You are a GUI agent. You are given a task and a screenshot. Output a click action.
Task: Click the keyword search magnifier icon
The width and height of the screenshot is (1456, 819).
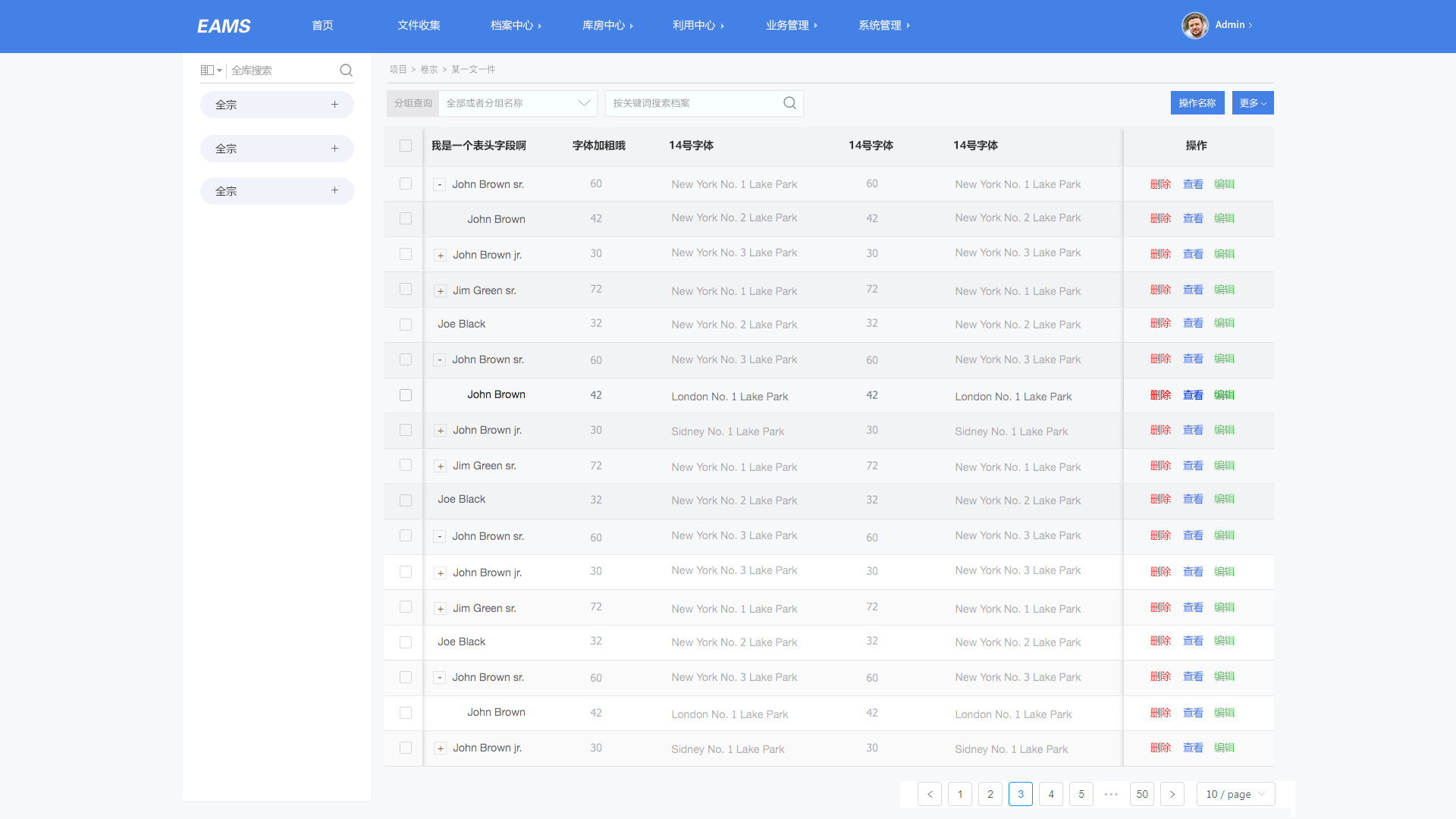(x=789, y=103)
